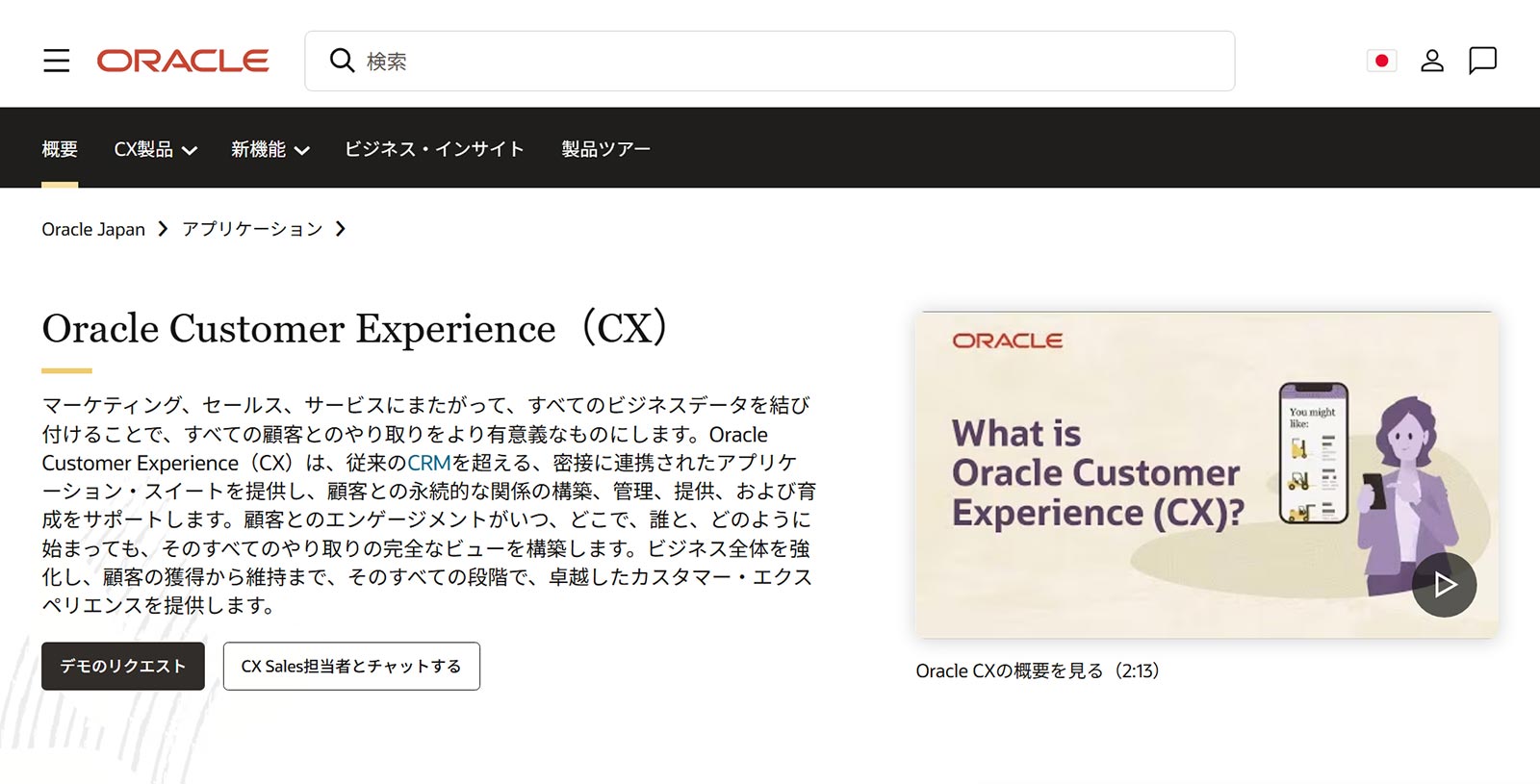Open the What is Oracle CX video thumbnail
The image size is (1540, 784).
click(x=1206, y=474)
